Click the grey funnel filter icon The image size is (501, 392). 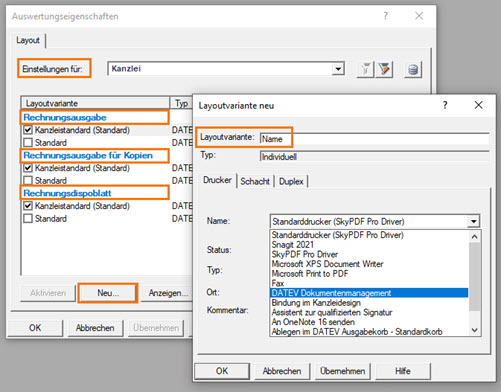tap(365, 69)
